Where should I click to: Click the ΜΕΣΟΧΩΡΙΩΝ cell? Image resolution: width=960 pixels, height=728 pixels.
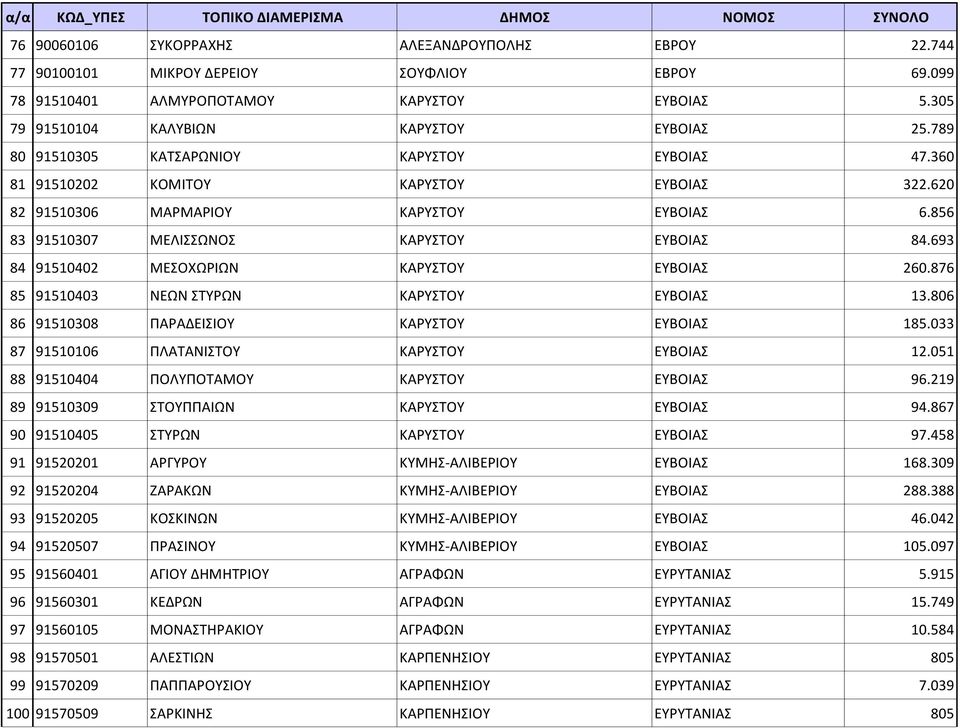point(272,268)
